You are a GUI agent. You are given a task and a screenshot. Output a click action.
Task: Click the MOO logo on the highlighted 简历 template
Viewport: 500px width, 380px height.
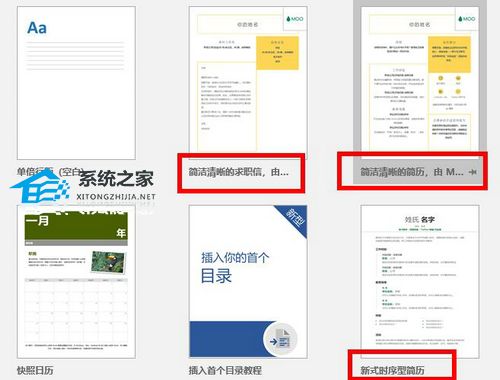467,19
